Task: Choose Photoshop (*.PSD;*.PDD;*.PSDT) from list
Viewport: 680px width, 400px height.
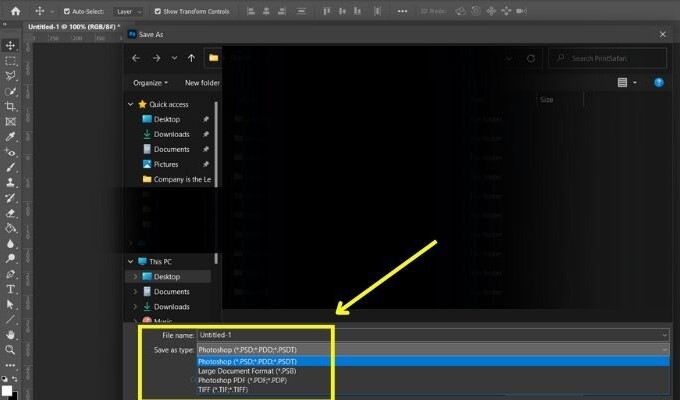Action: [433, 361]
